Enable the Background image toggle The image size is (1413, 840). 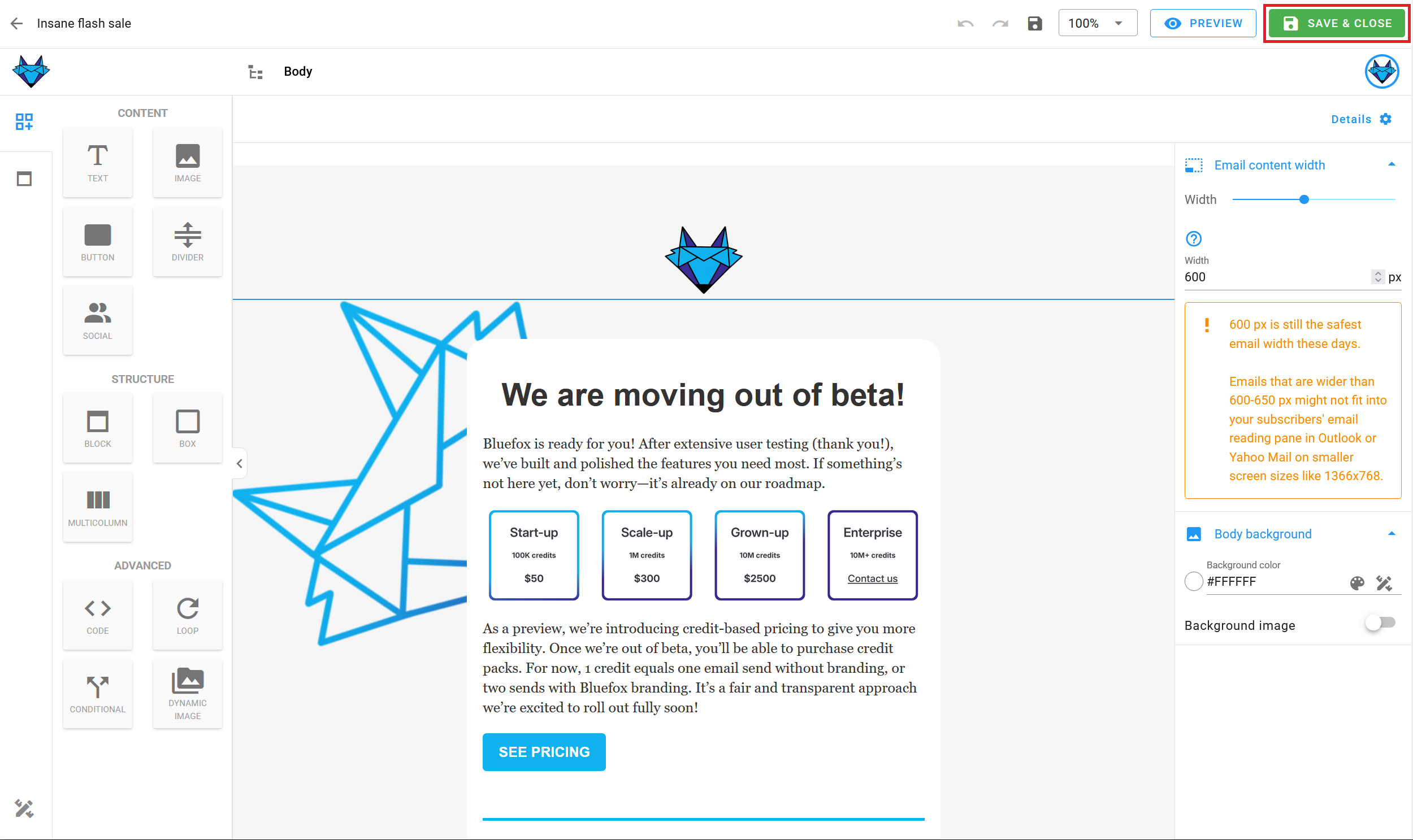point(1380,623)
